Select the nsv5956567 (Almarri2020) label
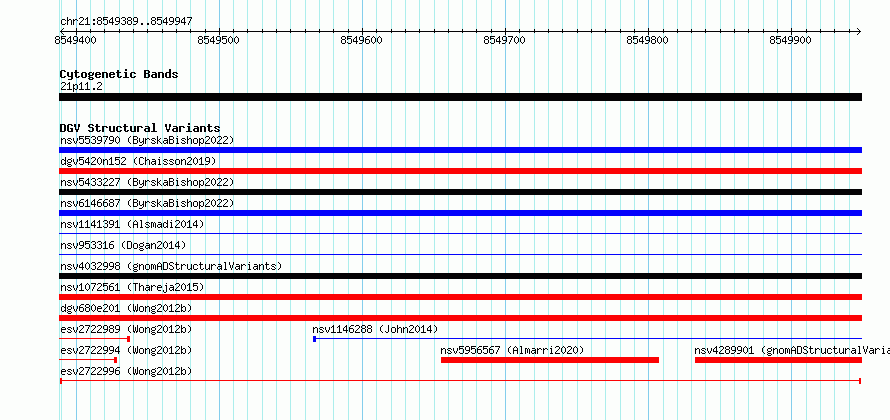 tap(512, 350)
